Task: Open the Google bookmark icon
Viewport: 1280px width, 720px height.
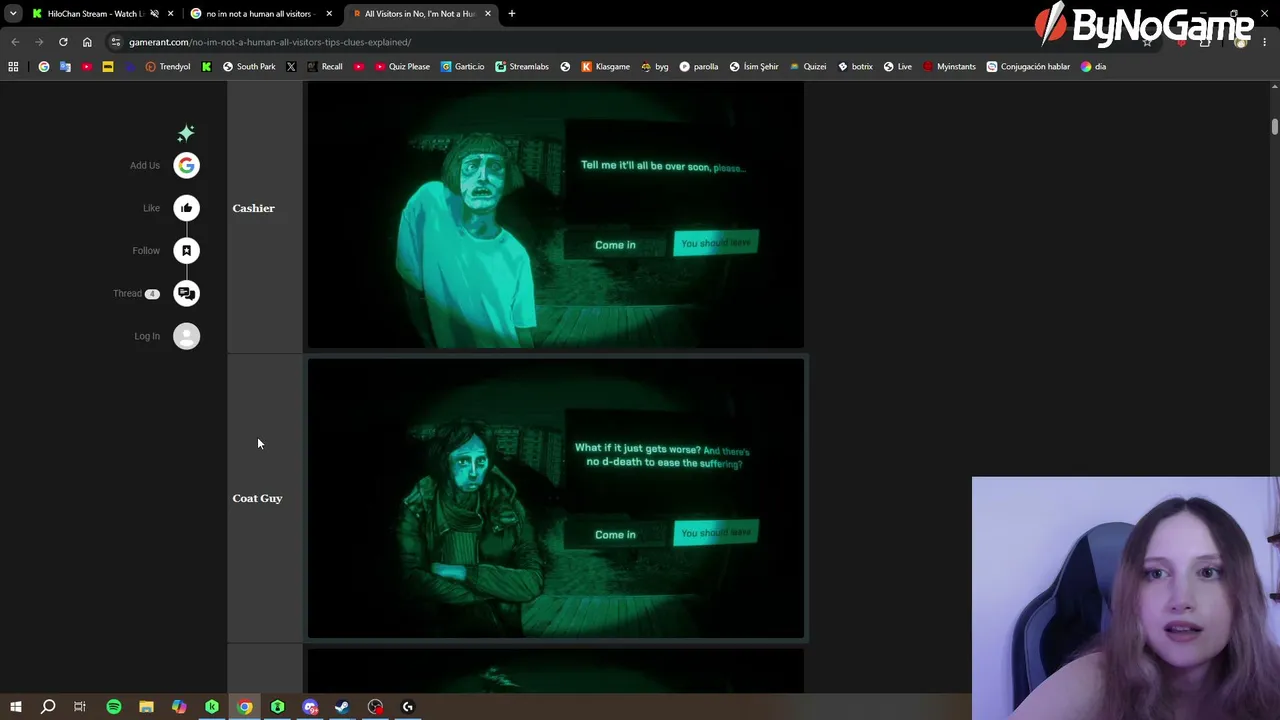Action: coord(44,67)
